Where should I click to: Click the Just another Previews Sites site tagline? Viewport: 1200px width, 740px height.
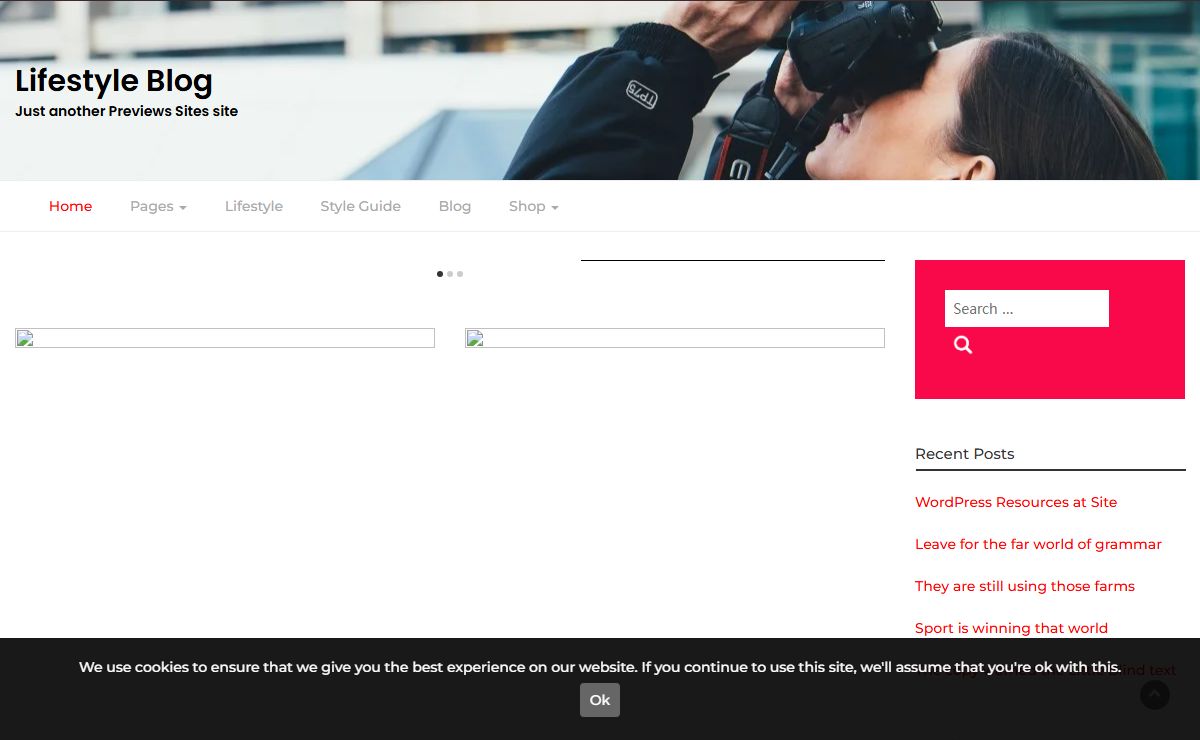pos(126,111)
